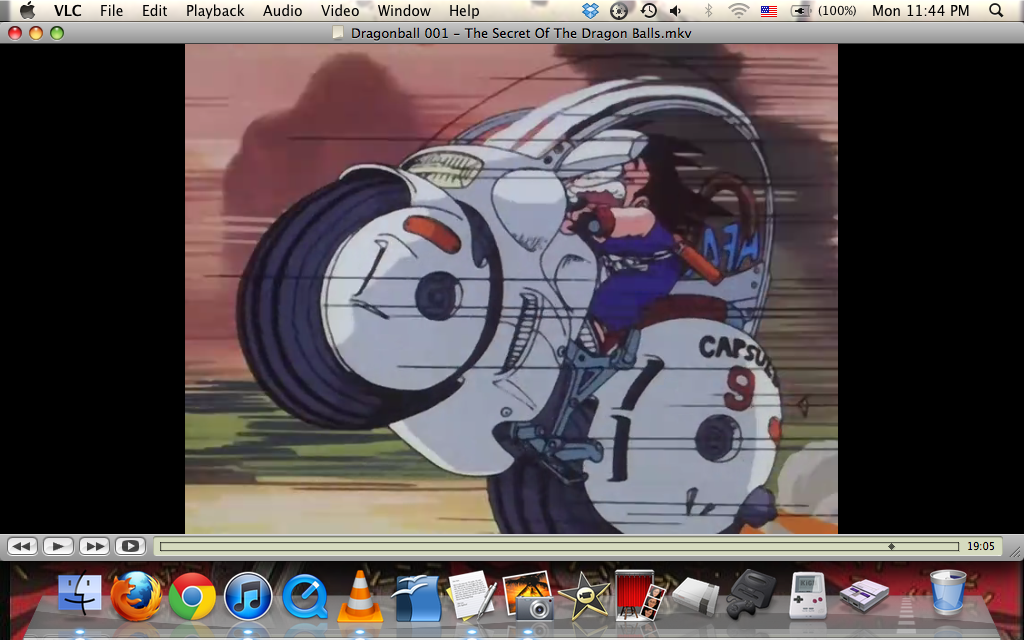Launch iMovie star icon in Dock
1024x640 pixels.
click(x=583, y=595)
